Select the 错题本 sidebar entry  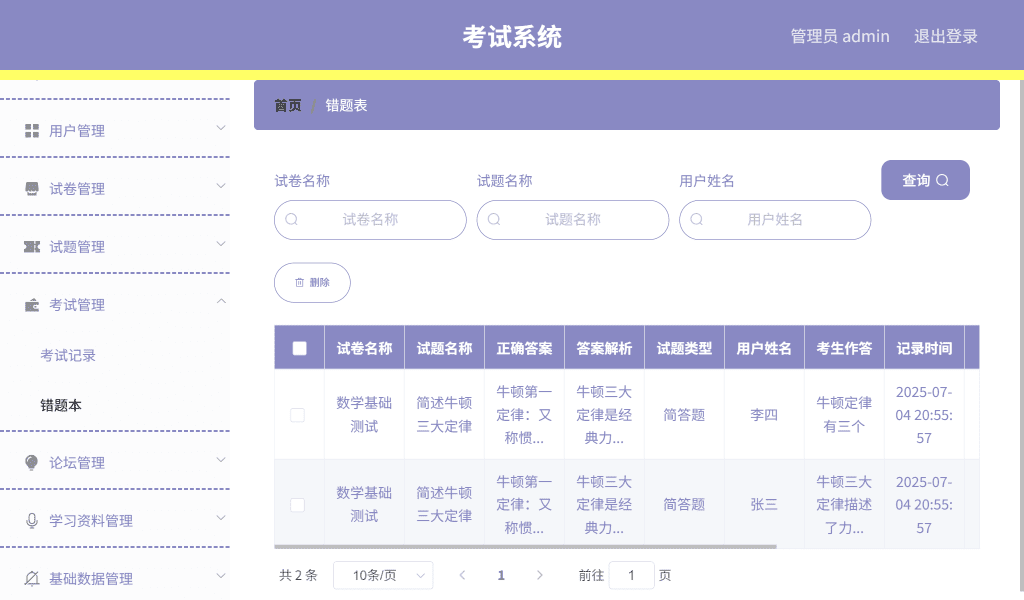tap(61, 406)
